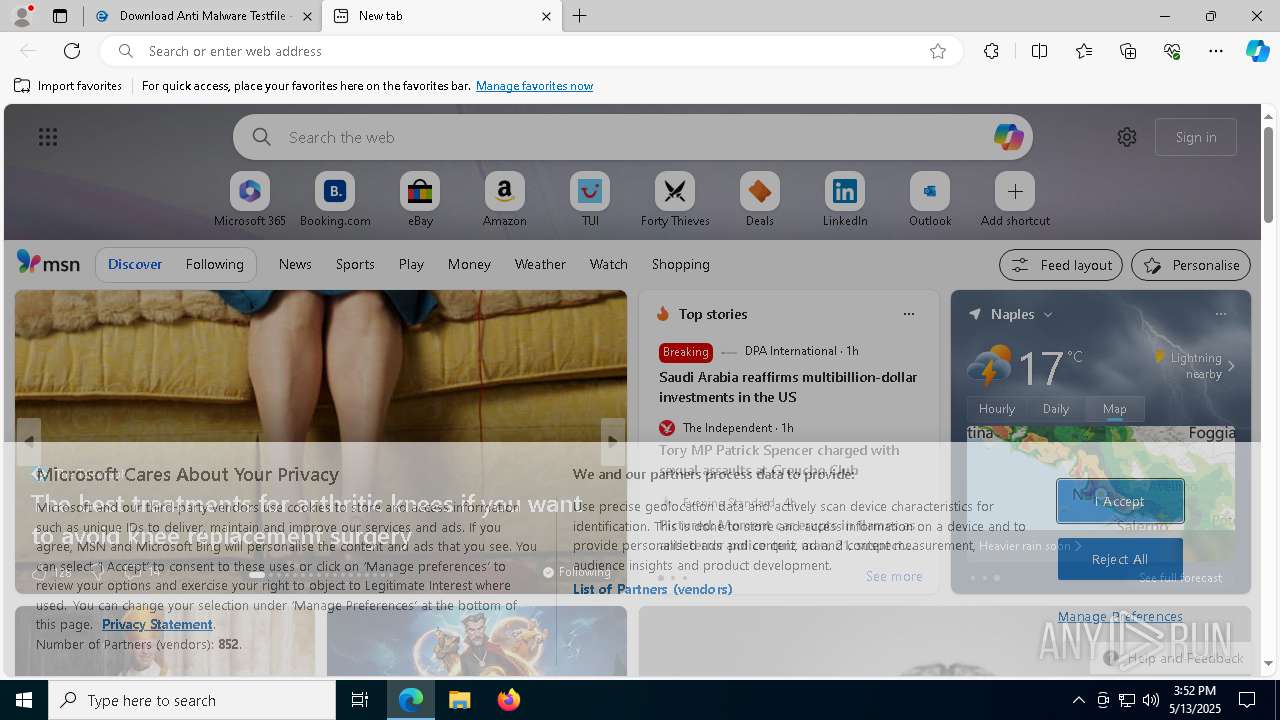The width and height of the screenshot is (1280, 720).
Task: Open a new tab with plus button
Action: click(x=580, y=16)
